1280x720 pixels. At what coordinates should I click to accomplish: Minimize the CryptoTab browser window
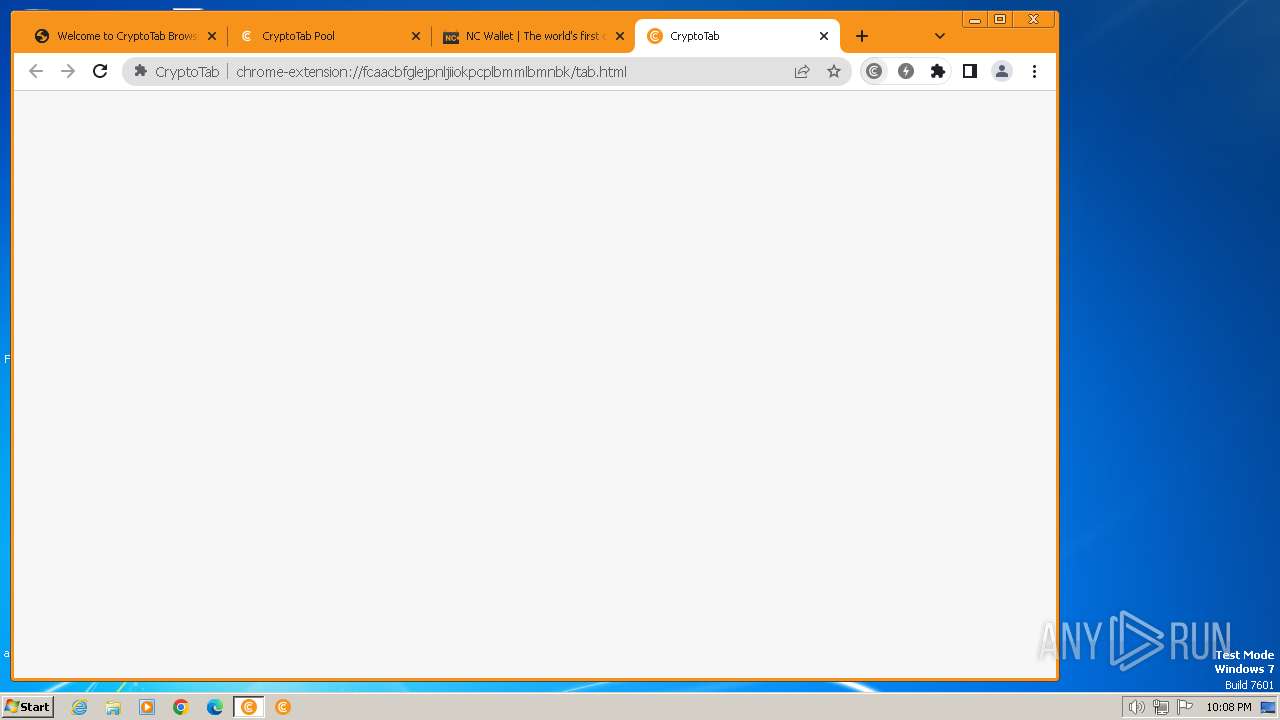pos(975,19)
